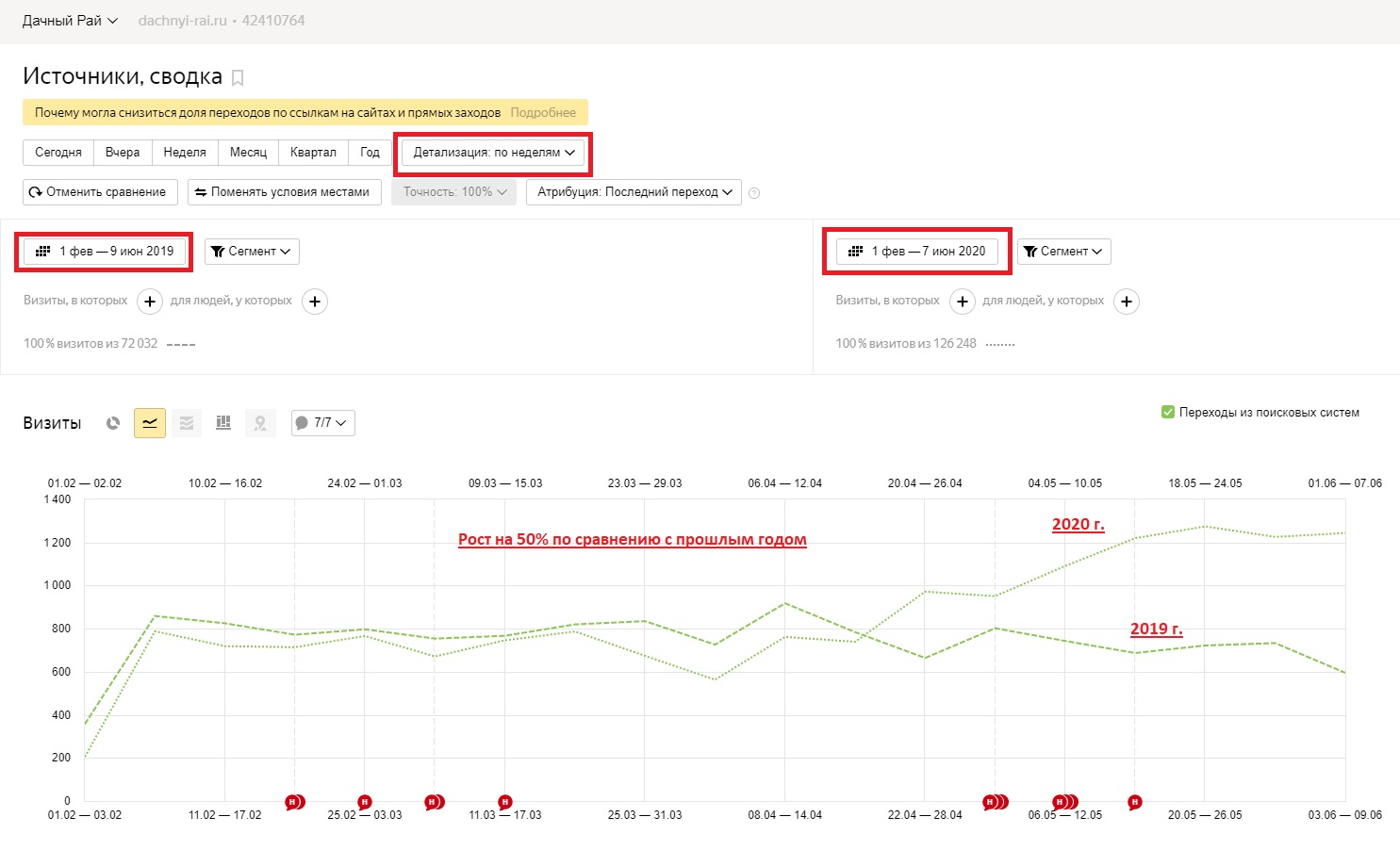The image size is (1400, 850).
Task: Click bottom axis label 22.04 — 28.04
Action: [925, 815]
